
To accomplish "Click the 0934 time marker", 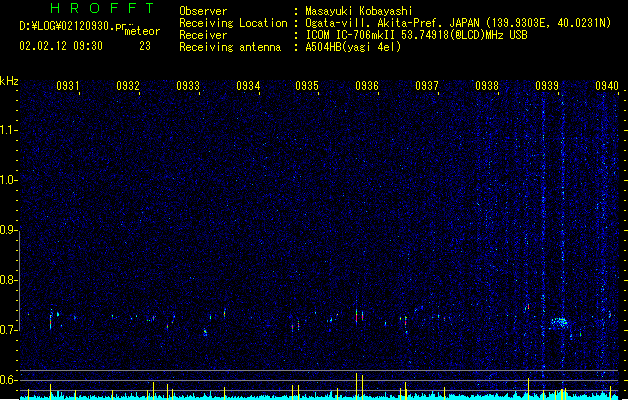I will 248,86.
